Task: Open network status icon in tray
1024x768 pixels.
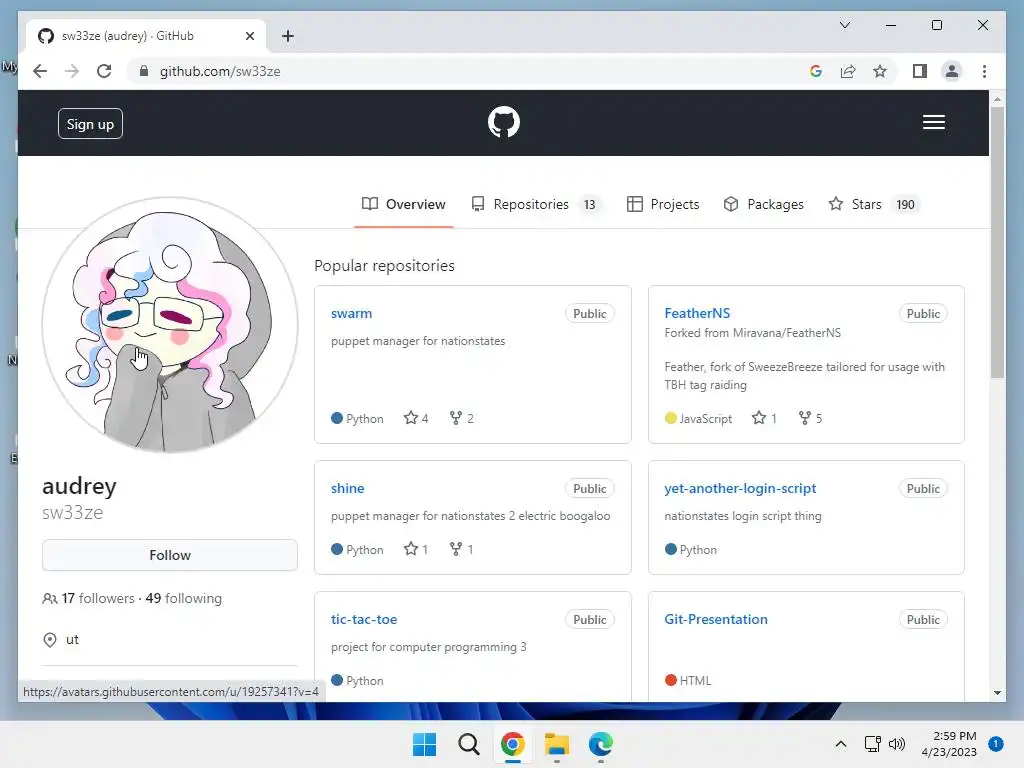Action: click(872, 744)
